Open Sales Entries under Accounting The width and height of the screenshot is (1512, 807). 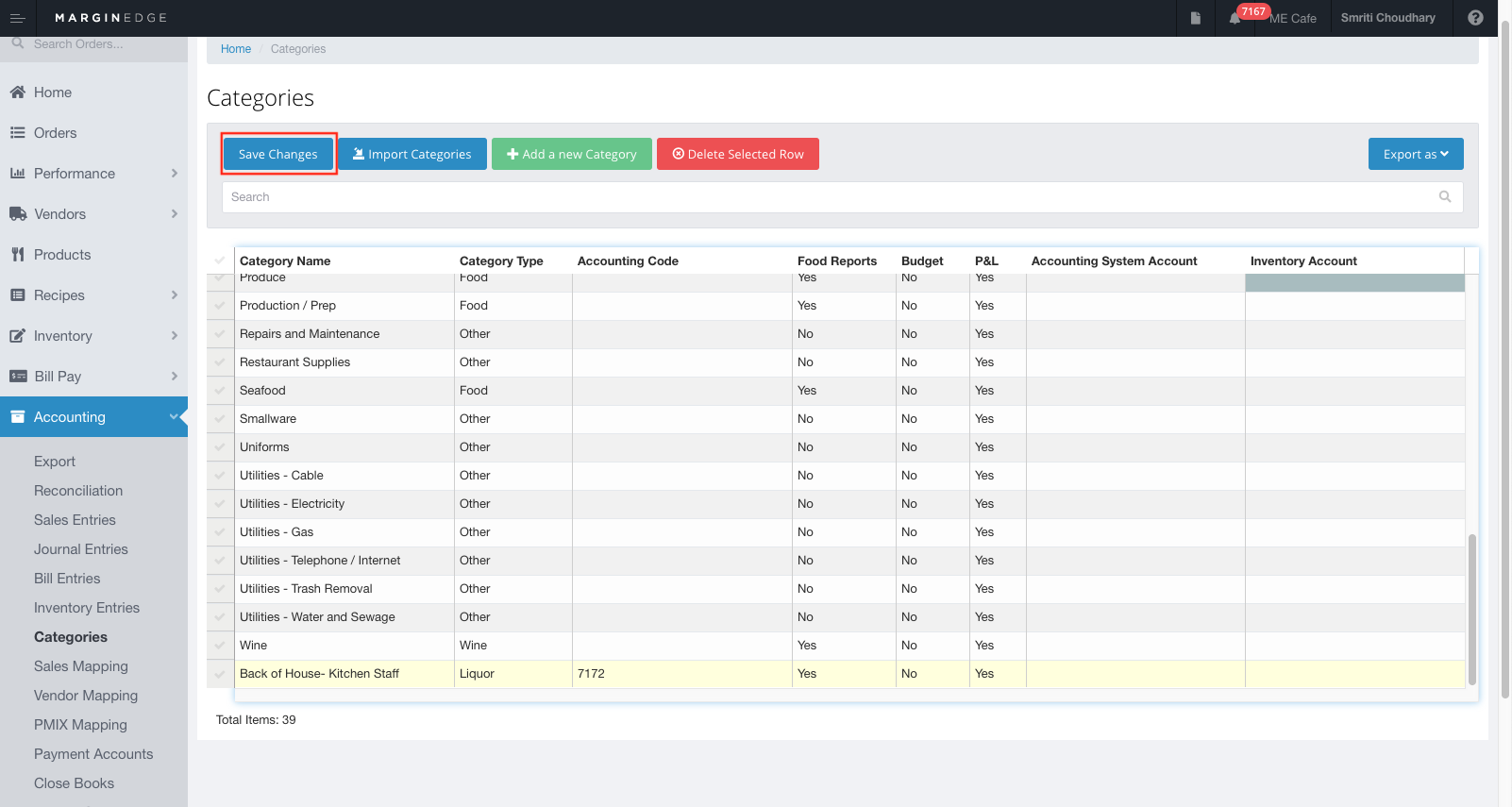(75, 520)
